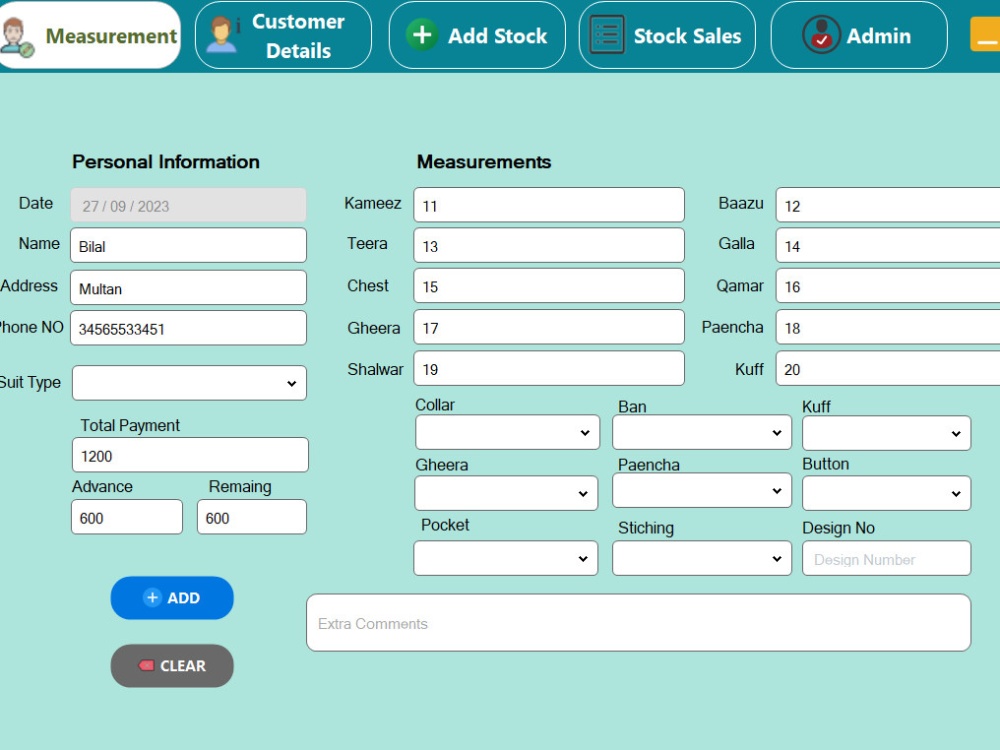Open the Ban dropdown
Screen dimensions: 1000x750
702,432
